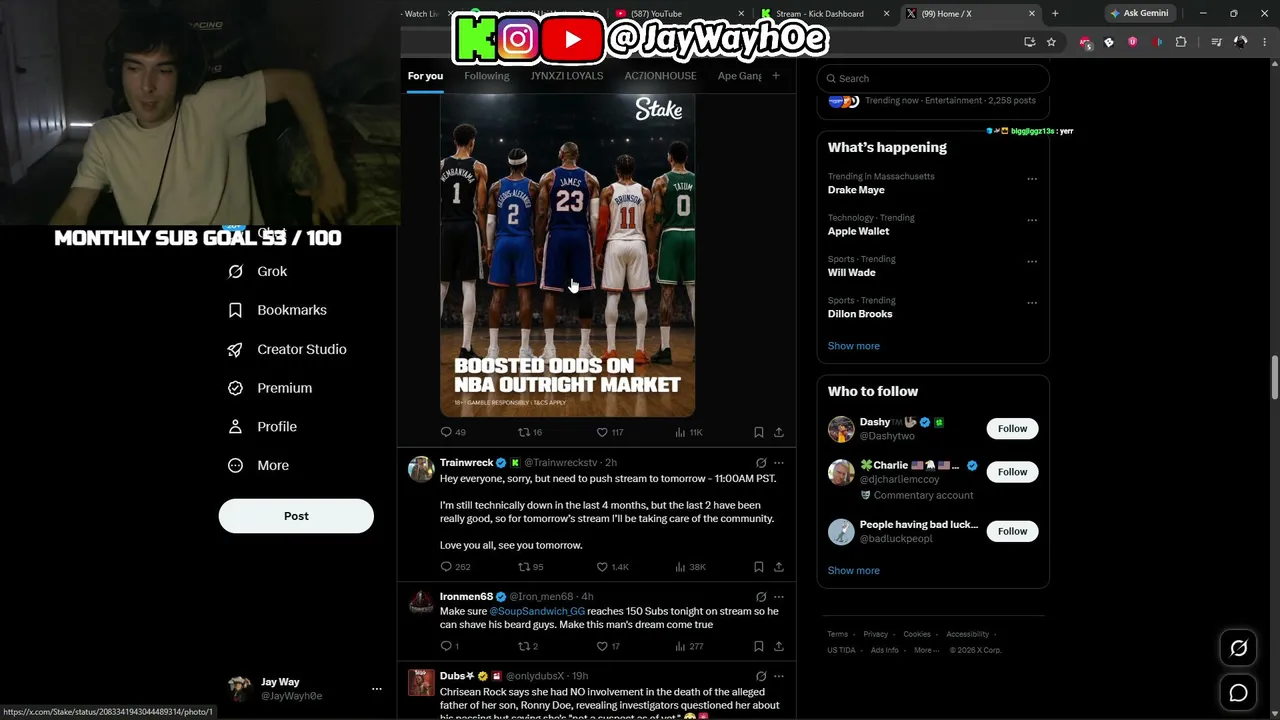Open the Privacy footer link
Screen dimensions: 1280x720
(876, 634)
